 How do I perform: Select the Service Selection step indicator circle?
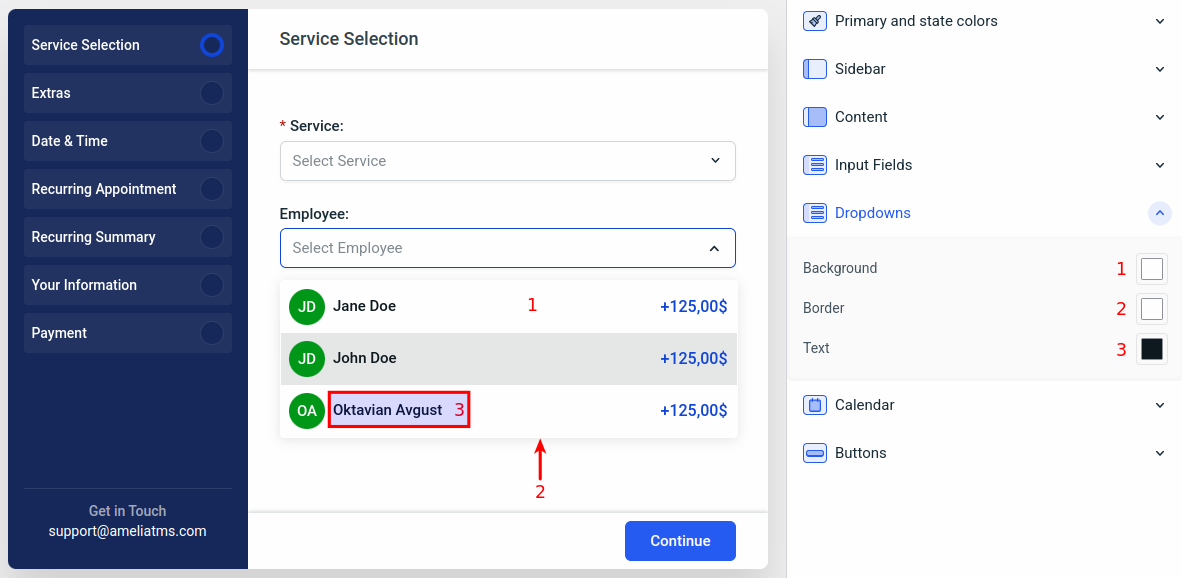click(x=211, y=44)
